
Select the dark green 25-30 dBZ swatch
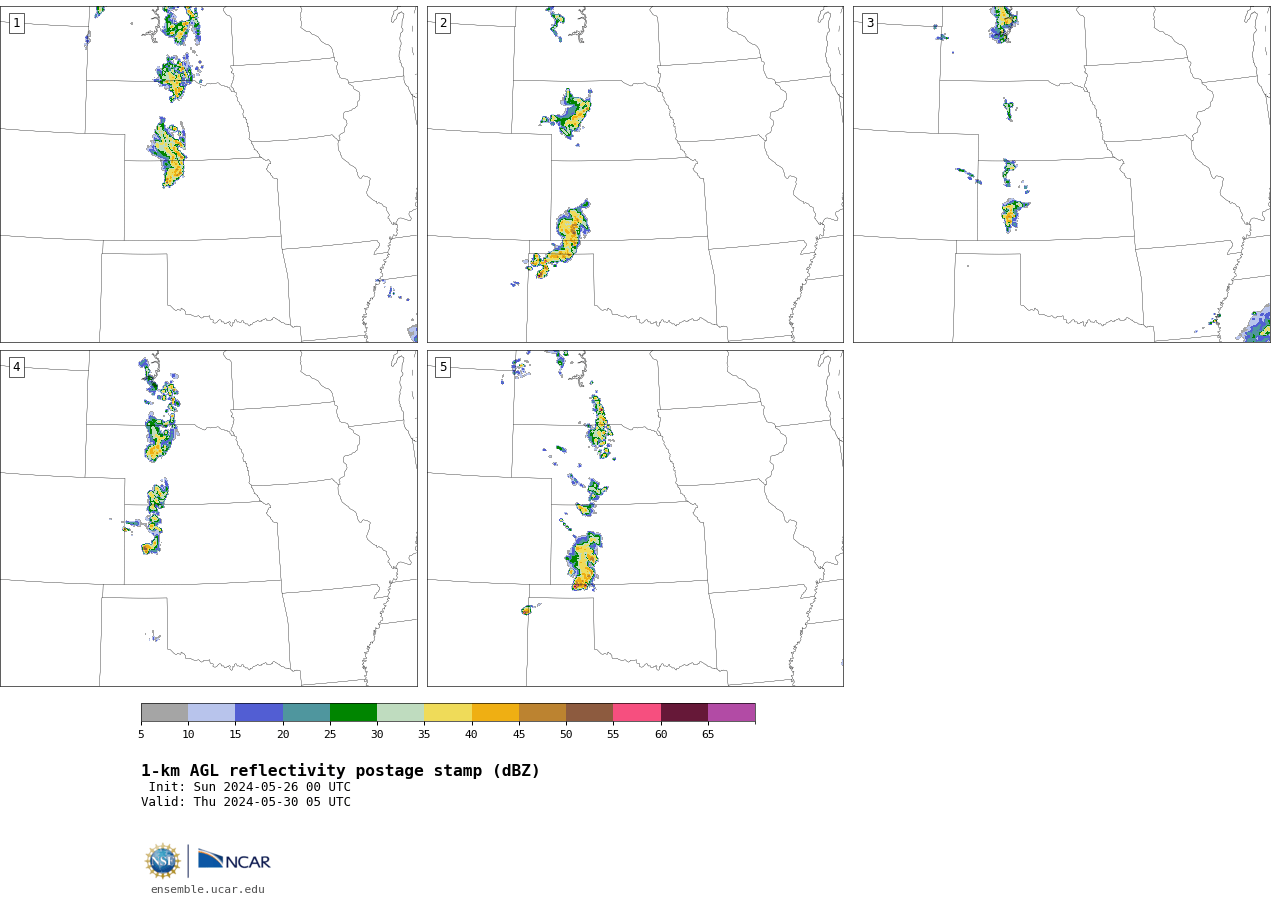click(x=353, y=713)
